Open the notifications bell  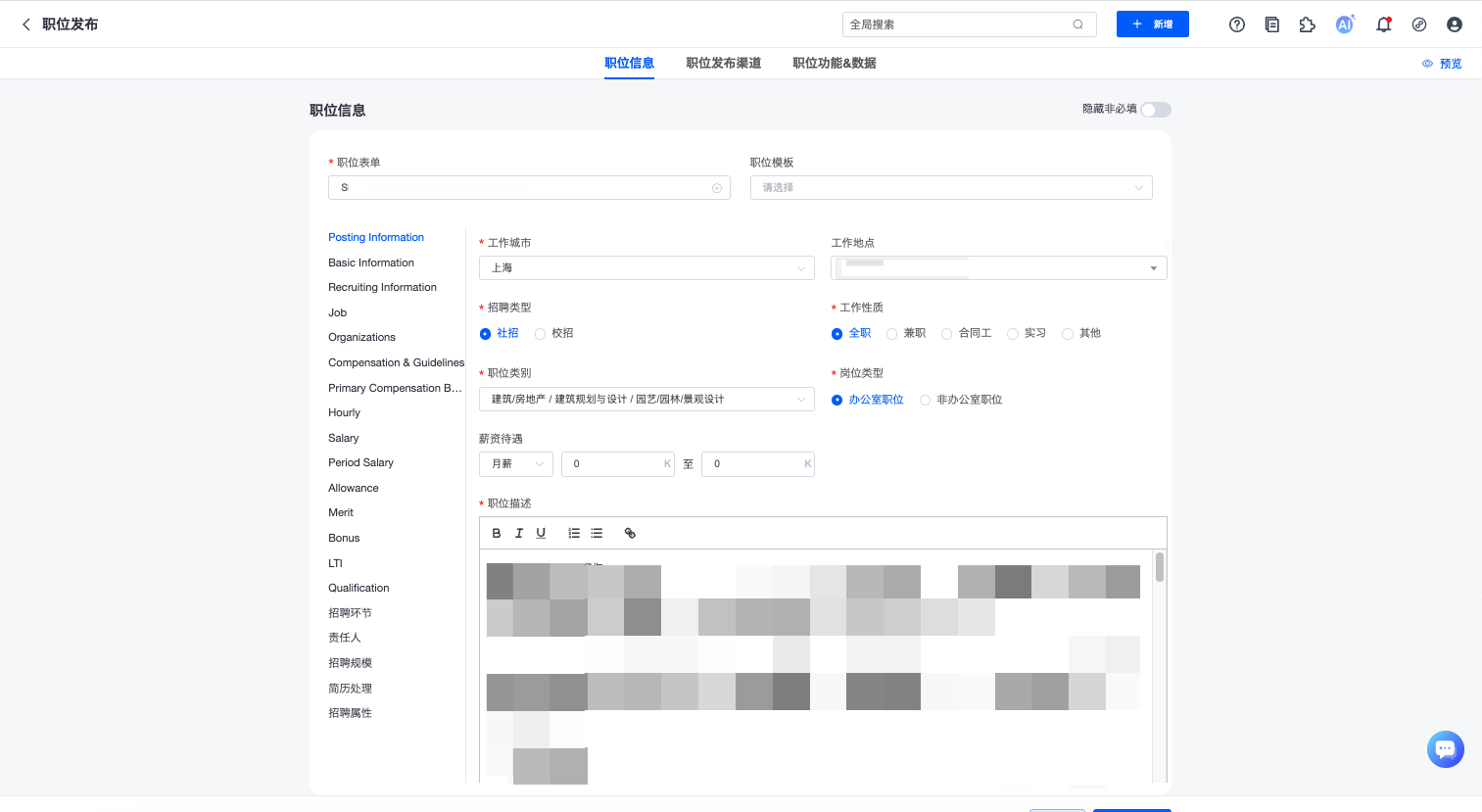point(1383,24)
